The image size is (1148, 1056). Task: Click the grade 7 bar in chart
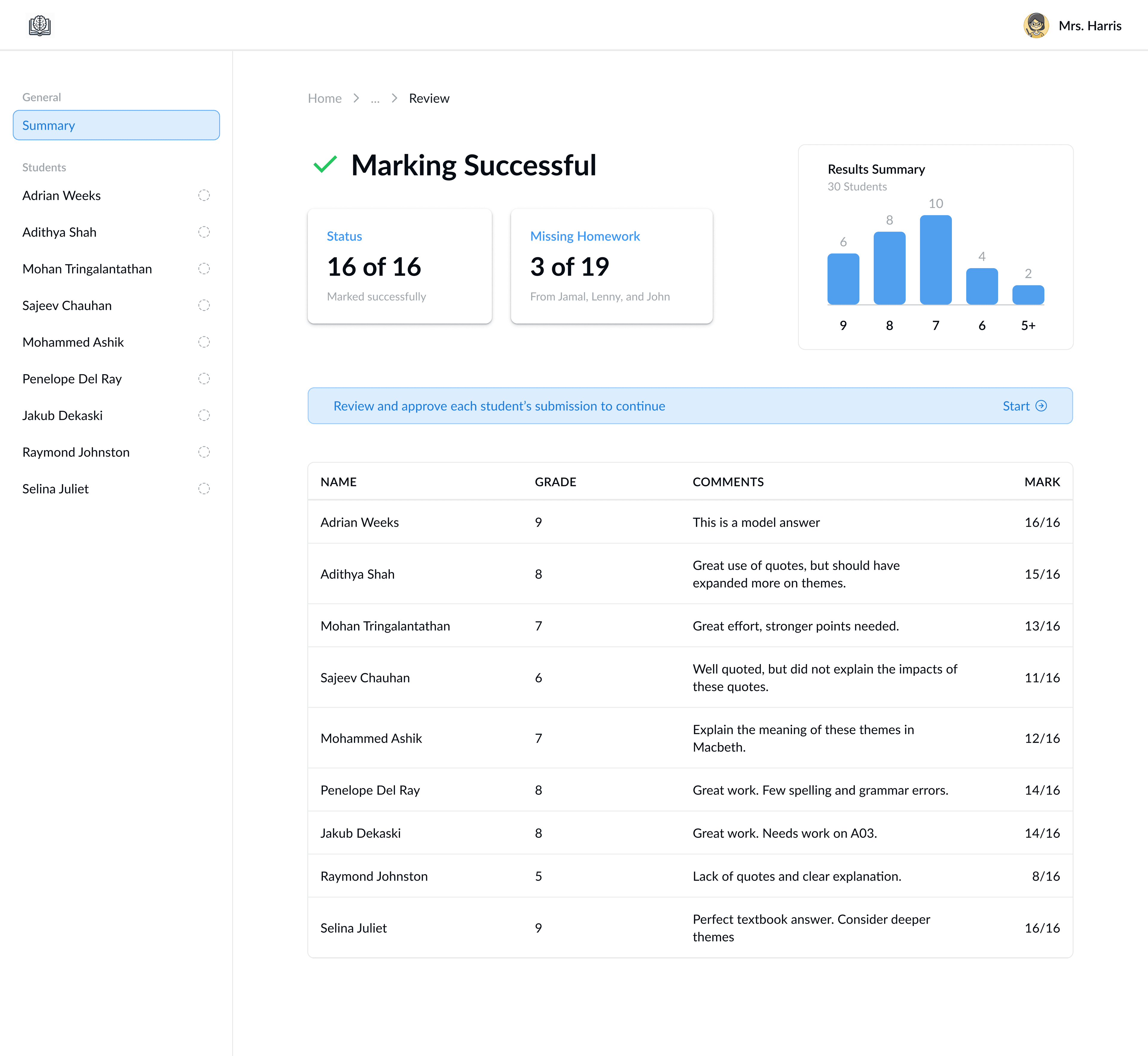pos(935,260)
